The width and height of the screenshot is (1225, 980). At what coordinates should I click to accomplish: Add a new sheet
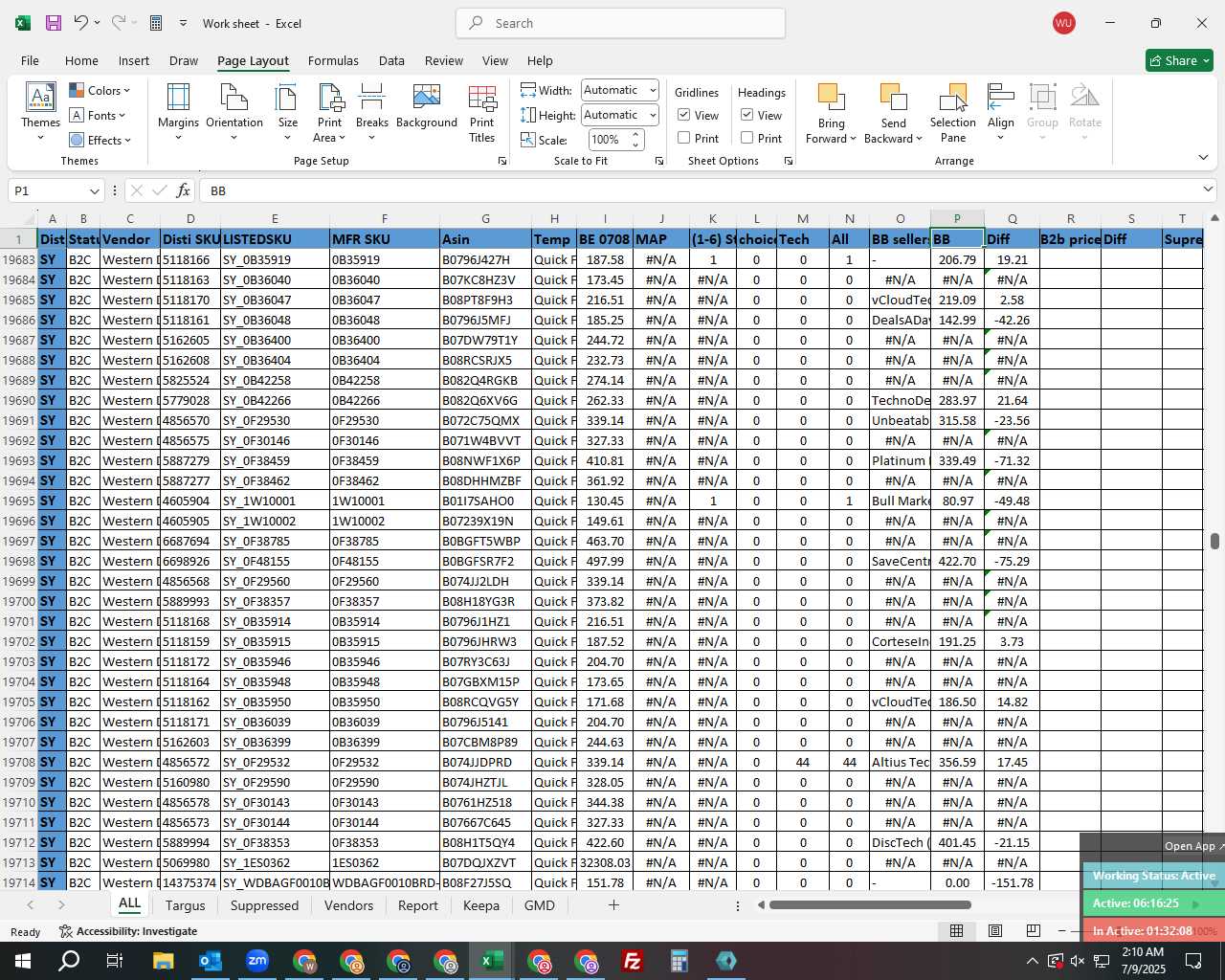click(x=613, y=905)
